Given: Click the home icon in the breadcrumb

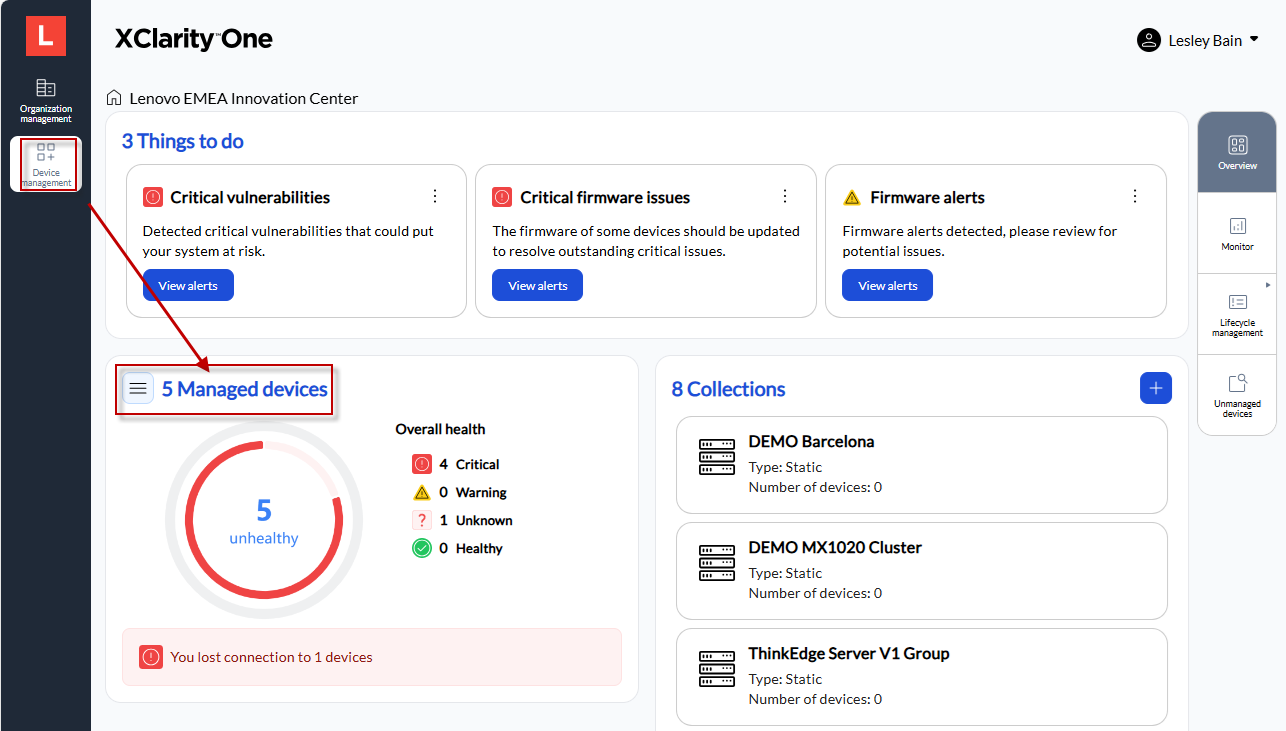Looking at the screenshot, I should pos(114,98).
